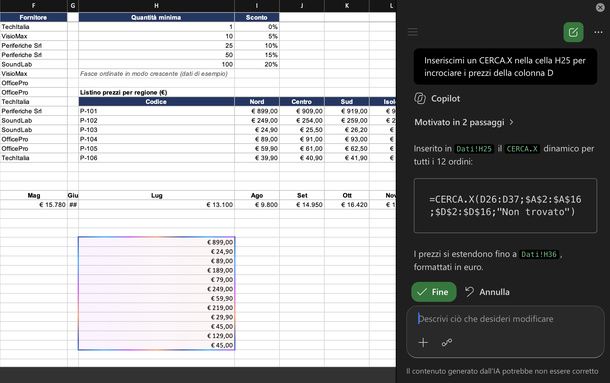
Task: Click the 'Listino prezzi per regione (€)' title
Action: 123,92
